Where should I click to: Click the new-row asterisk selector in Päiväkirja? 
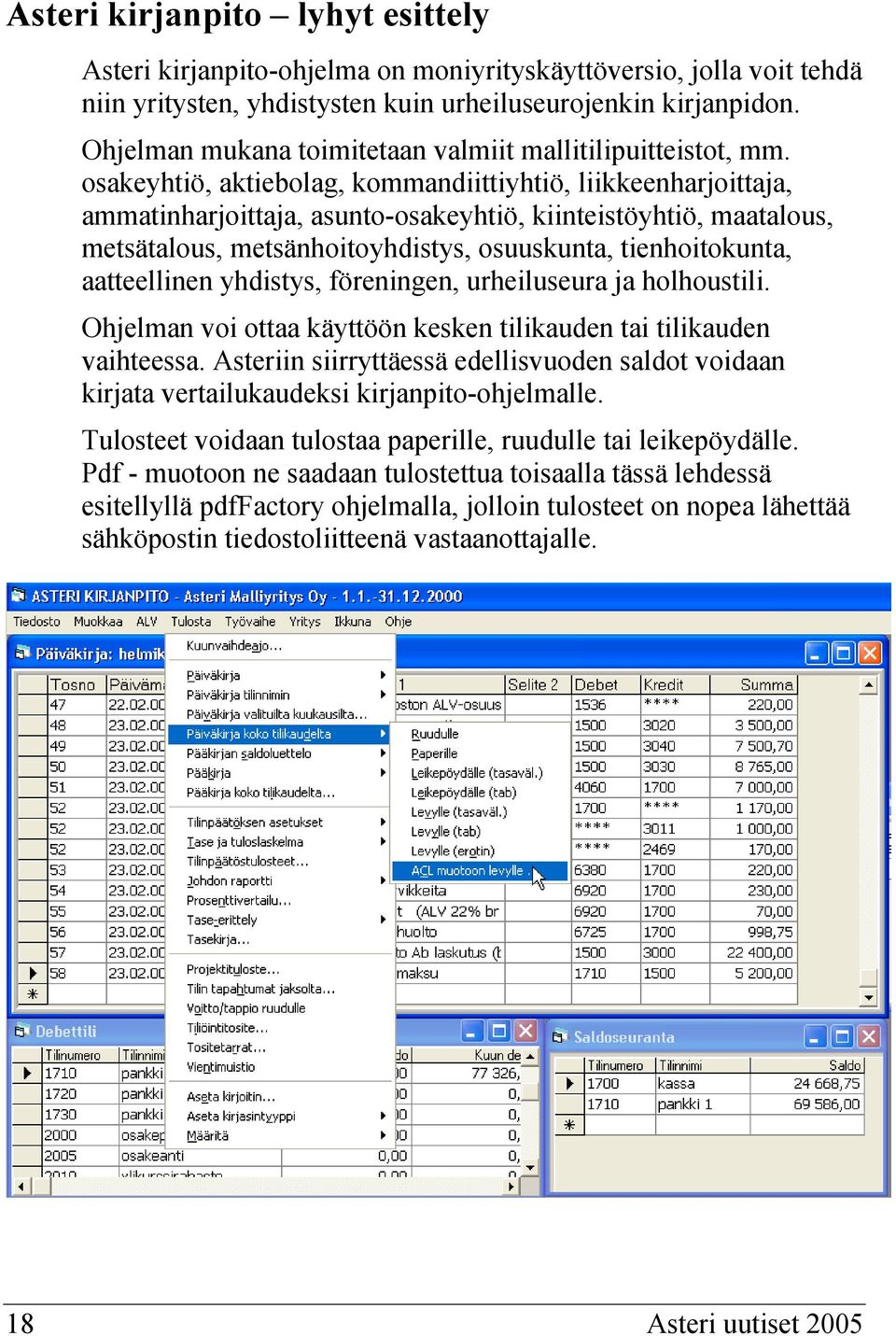point(33,993)
